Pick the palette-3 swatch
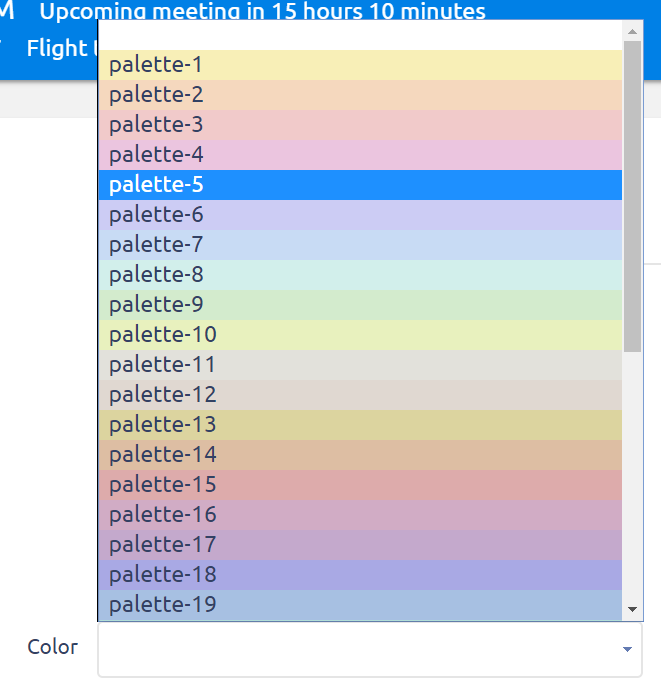The image size is (661, 697). coord(360,125)
